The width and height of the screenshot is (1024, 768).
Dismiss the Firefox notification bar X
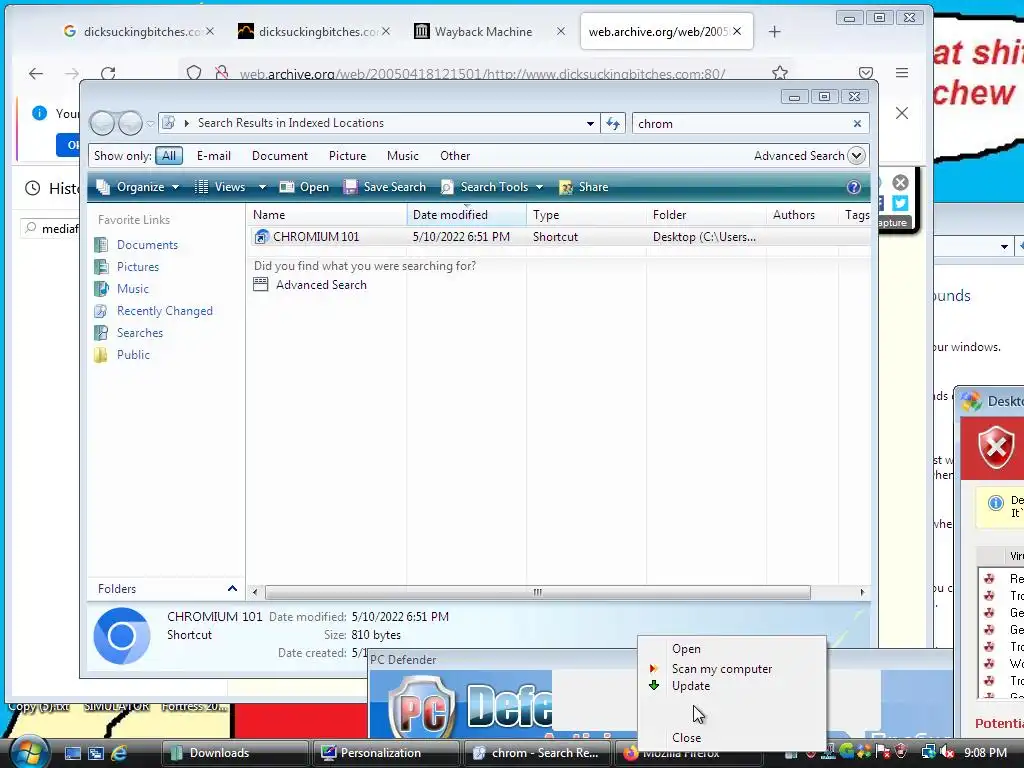pyautogui.click(x=902, y=113)
